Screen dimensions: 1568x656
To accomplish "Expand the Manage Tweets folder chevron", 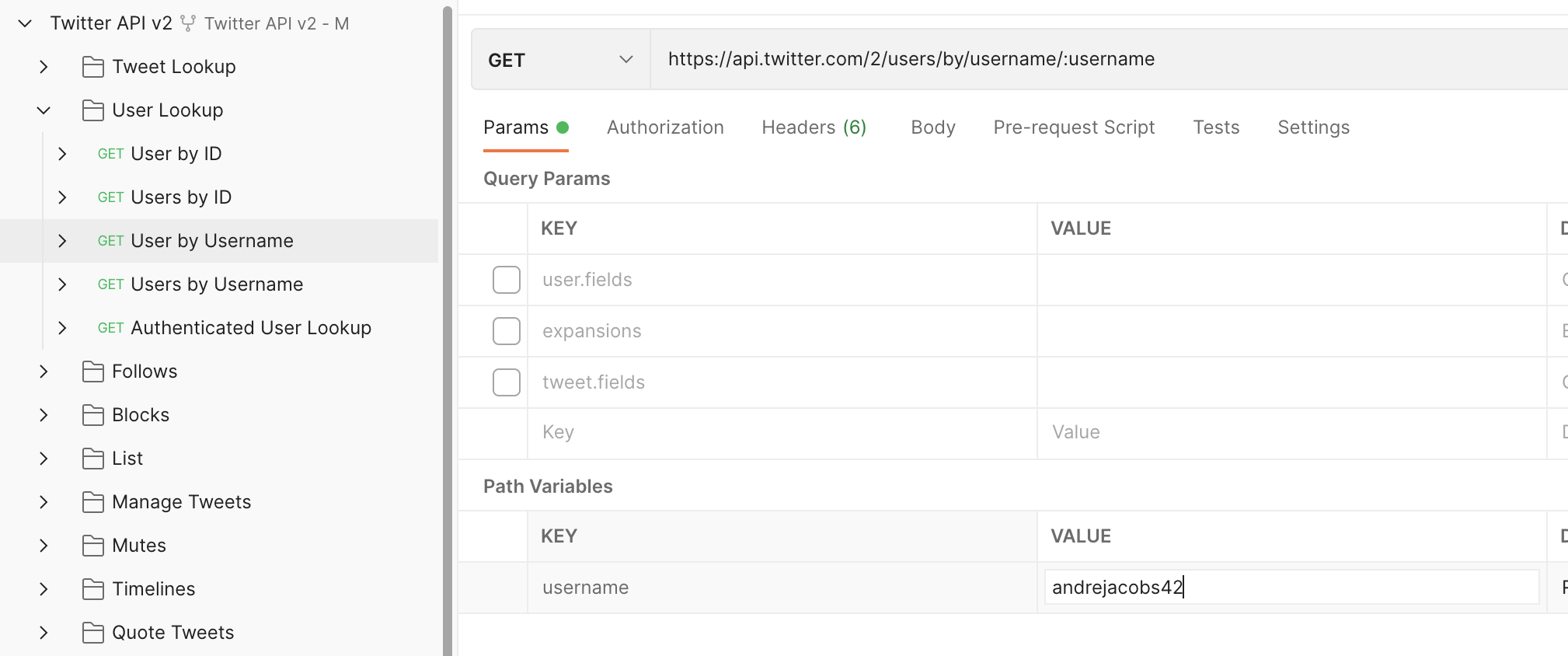I will point(44,502).
